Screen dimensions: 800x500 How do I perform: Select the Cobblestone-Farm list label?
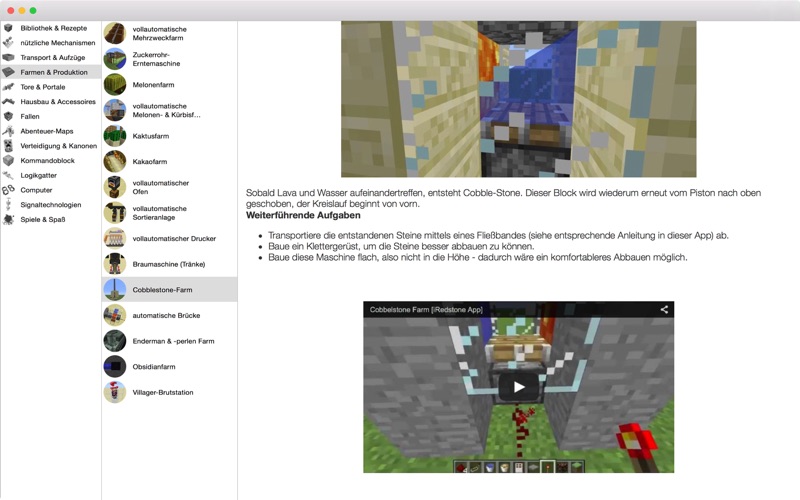[x=162, y=290]
